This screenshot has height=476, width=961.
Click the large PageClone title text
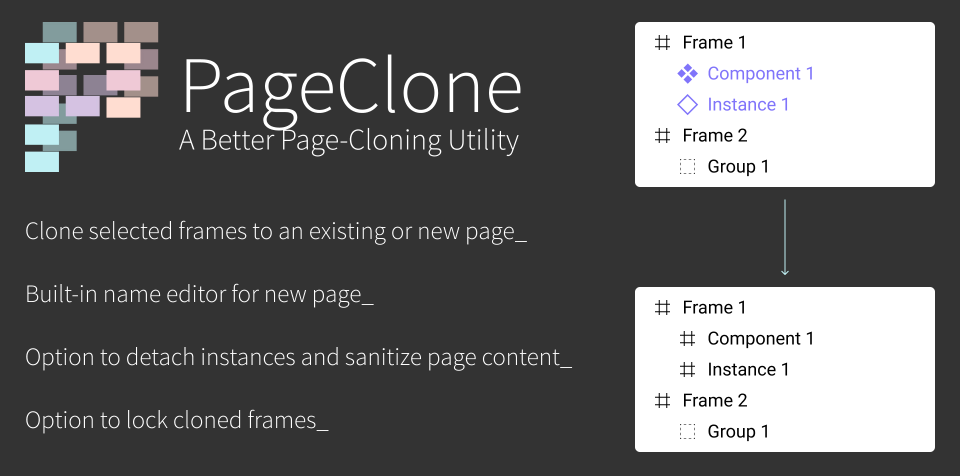coord(352,89)
